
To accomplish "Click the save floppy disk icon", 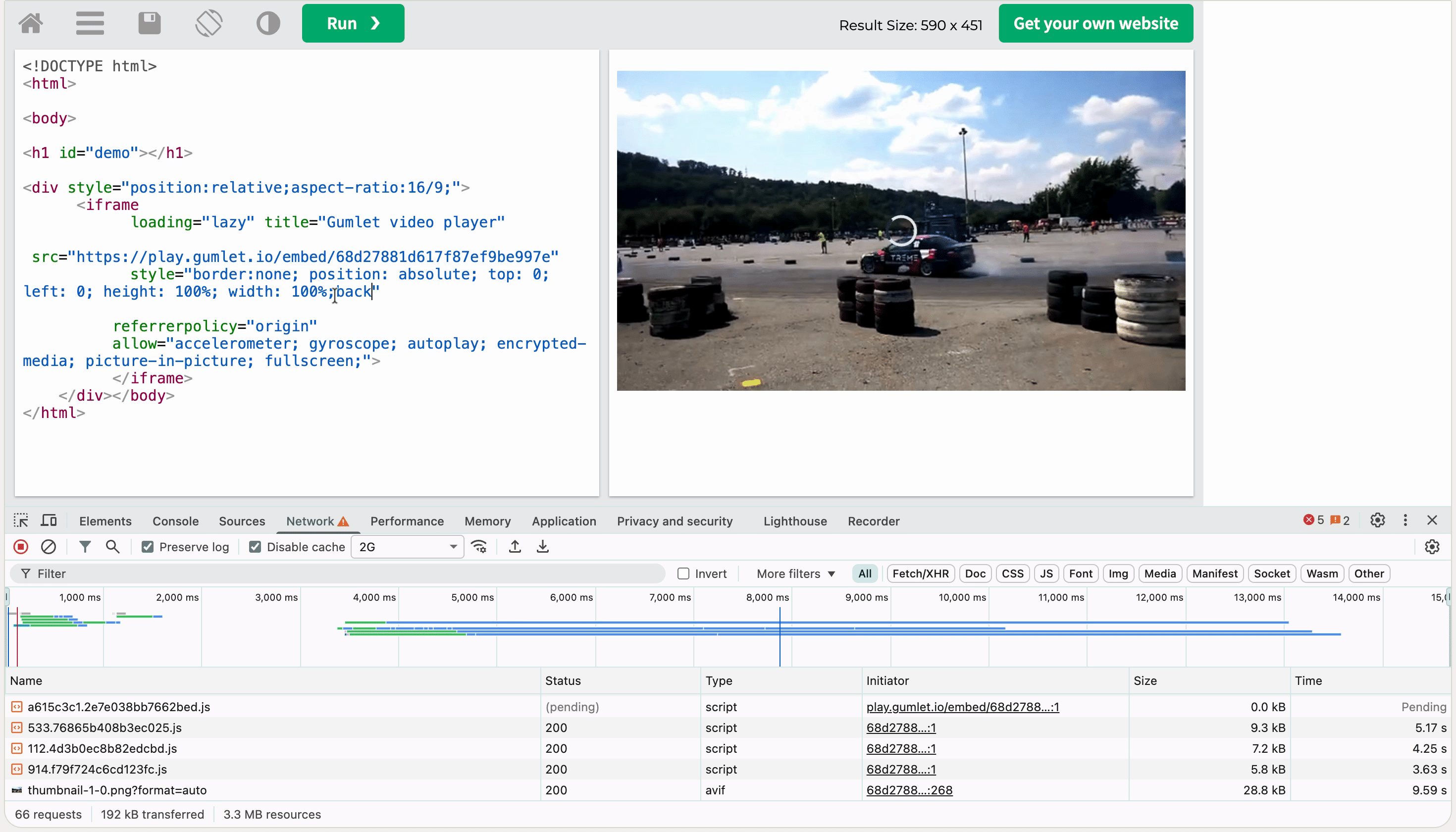I will point(149,23).
